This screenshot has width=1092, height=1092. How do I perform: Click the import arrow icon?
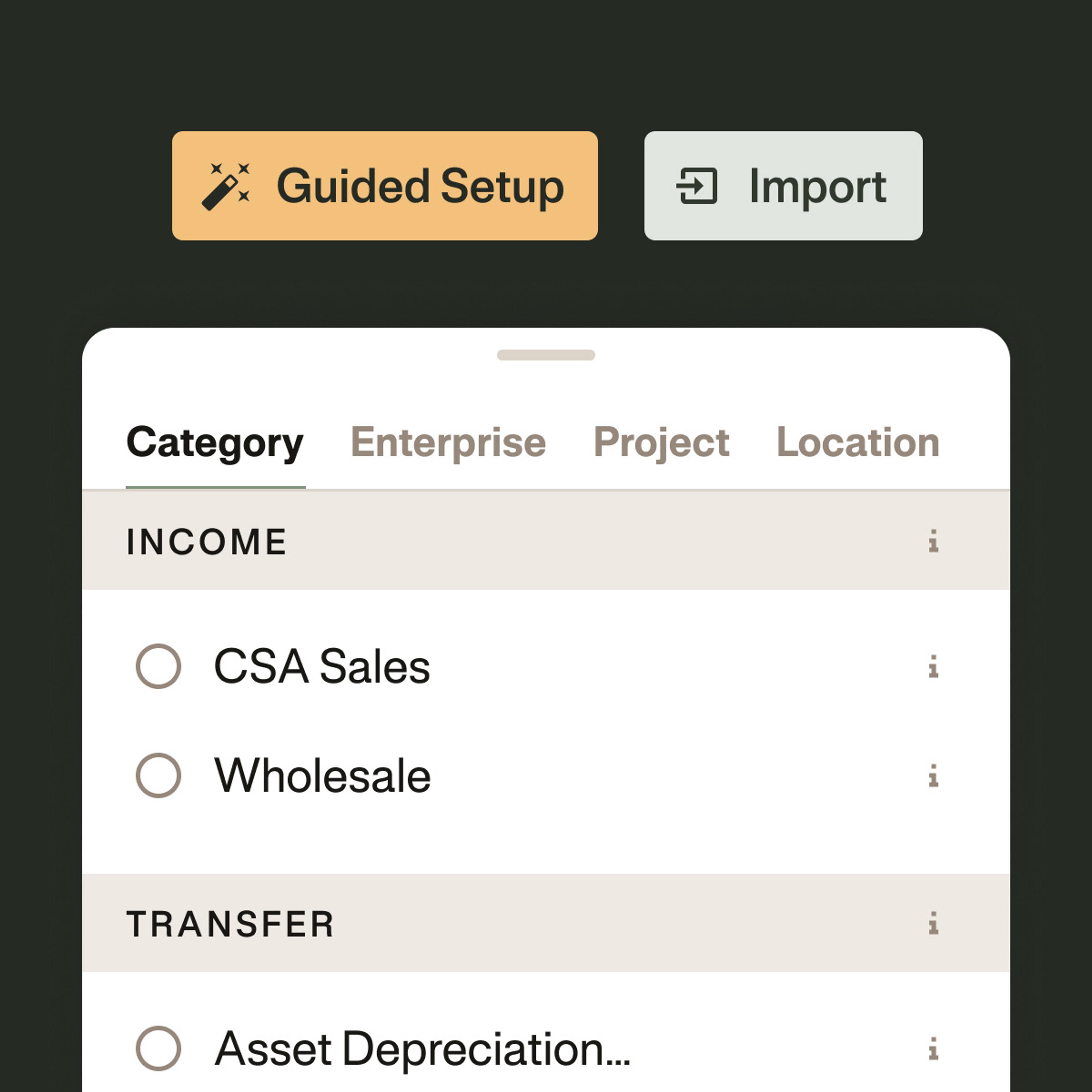(x=697, y=186)
